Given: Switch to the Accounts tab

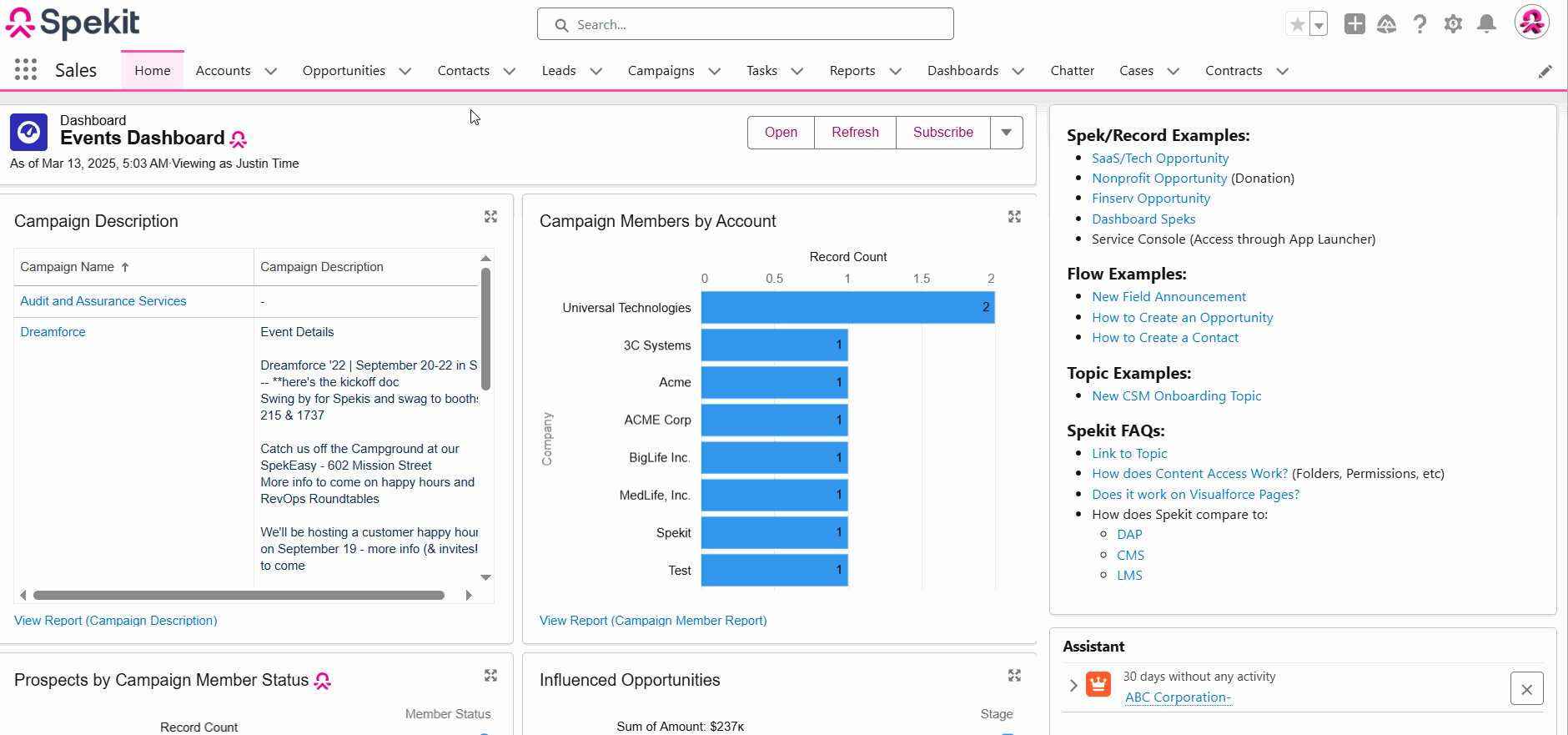Looking at the screenshot, I should 224,71.
